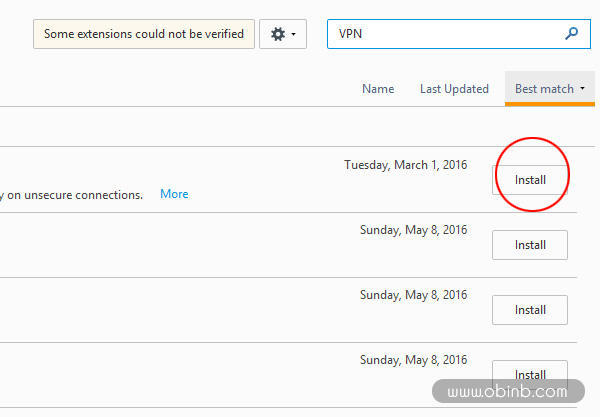Install the last partially visible add-on

pyautogui.click(x=530, y=370)
